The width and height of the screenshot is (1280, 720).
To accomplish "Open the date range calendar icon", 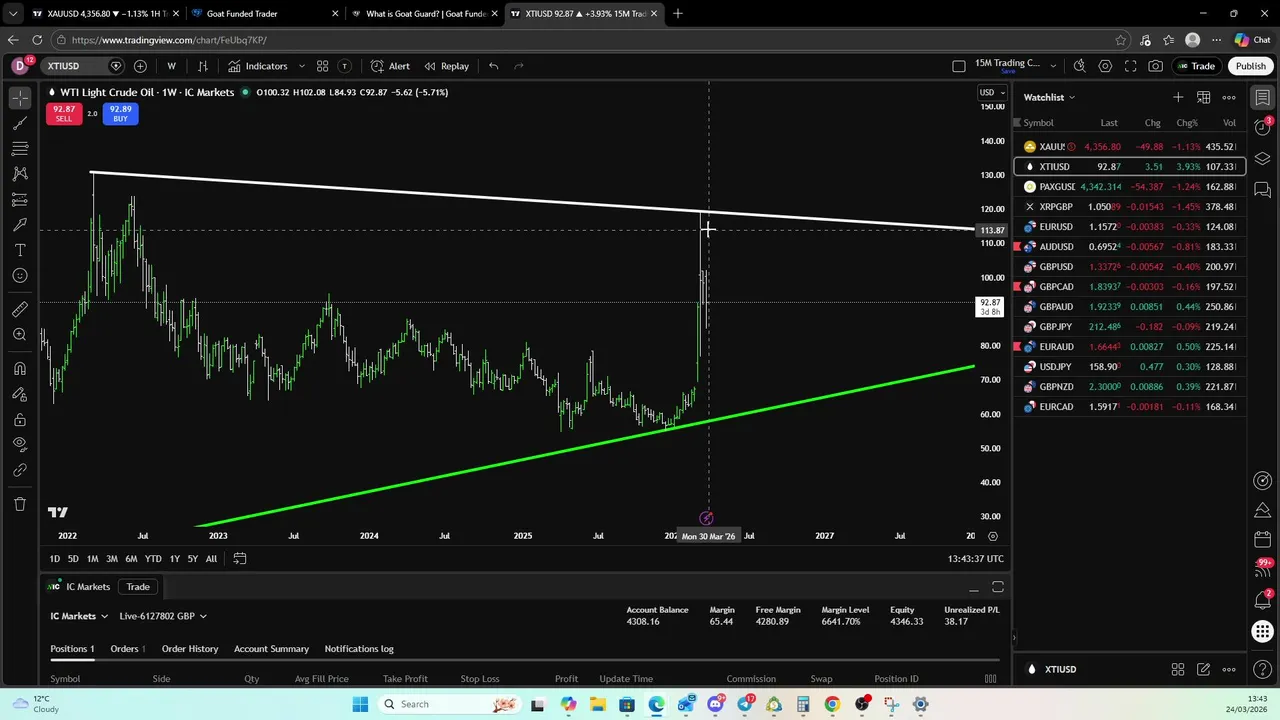I will 240,559.
